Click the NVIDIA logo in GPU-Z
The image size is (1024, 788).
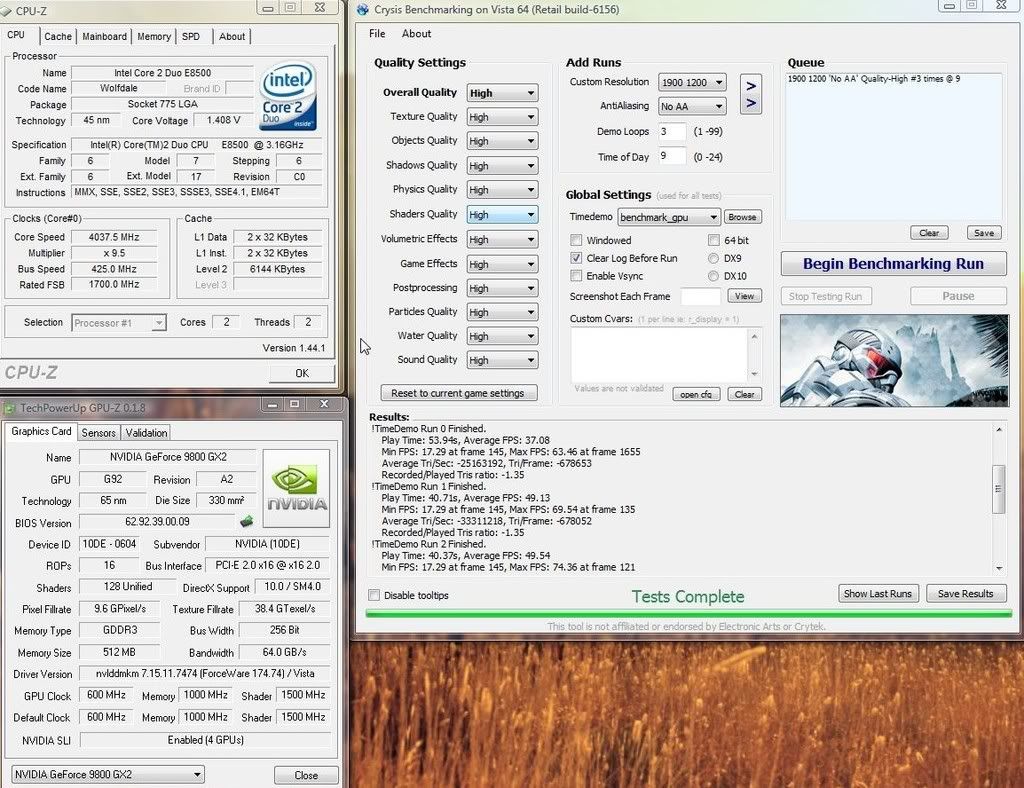[x=296, y=488]
